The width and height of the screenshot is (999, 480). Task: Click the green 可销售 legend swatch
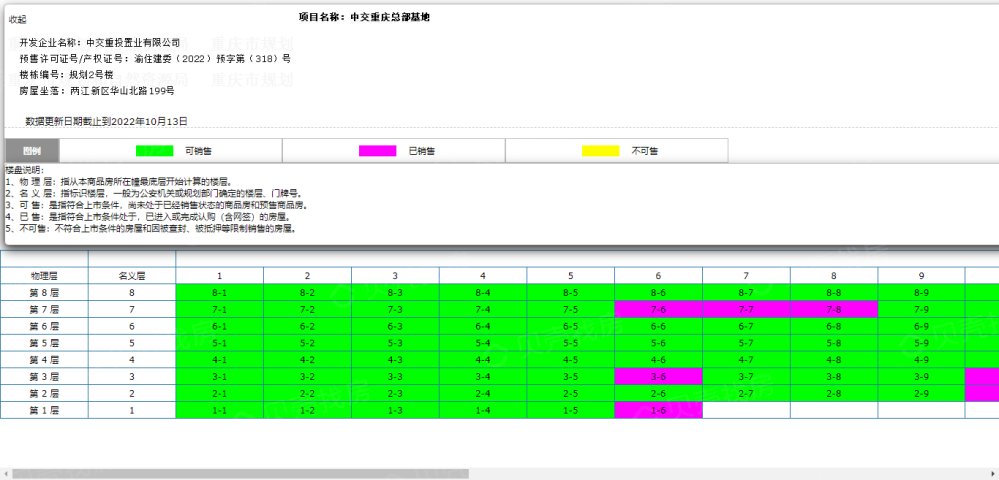tap(155, 151)
